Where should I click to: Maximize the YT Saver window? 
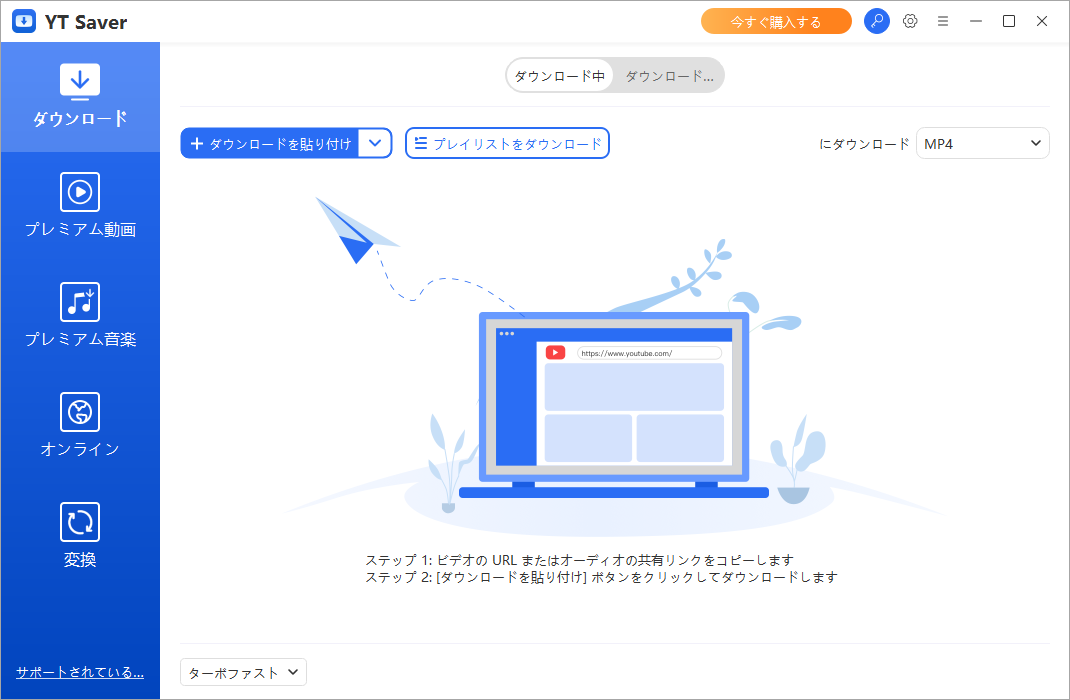point(1009,21)
